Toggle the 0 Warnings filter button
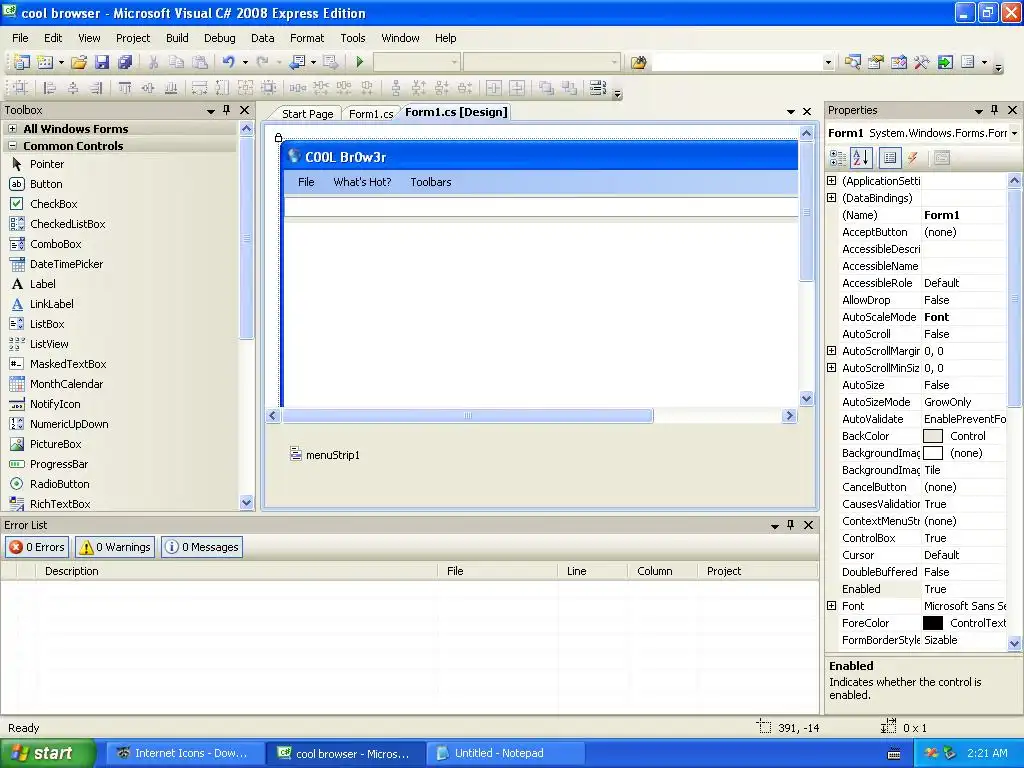The width and height of the screenshot is (1024, 768). point(115,547)
